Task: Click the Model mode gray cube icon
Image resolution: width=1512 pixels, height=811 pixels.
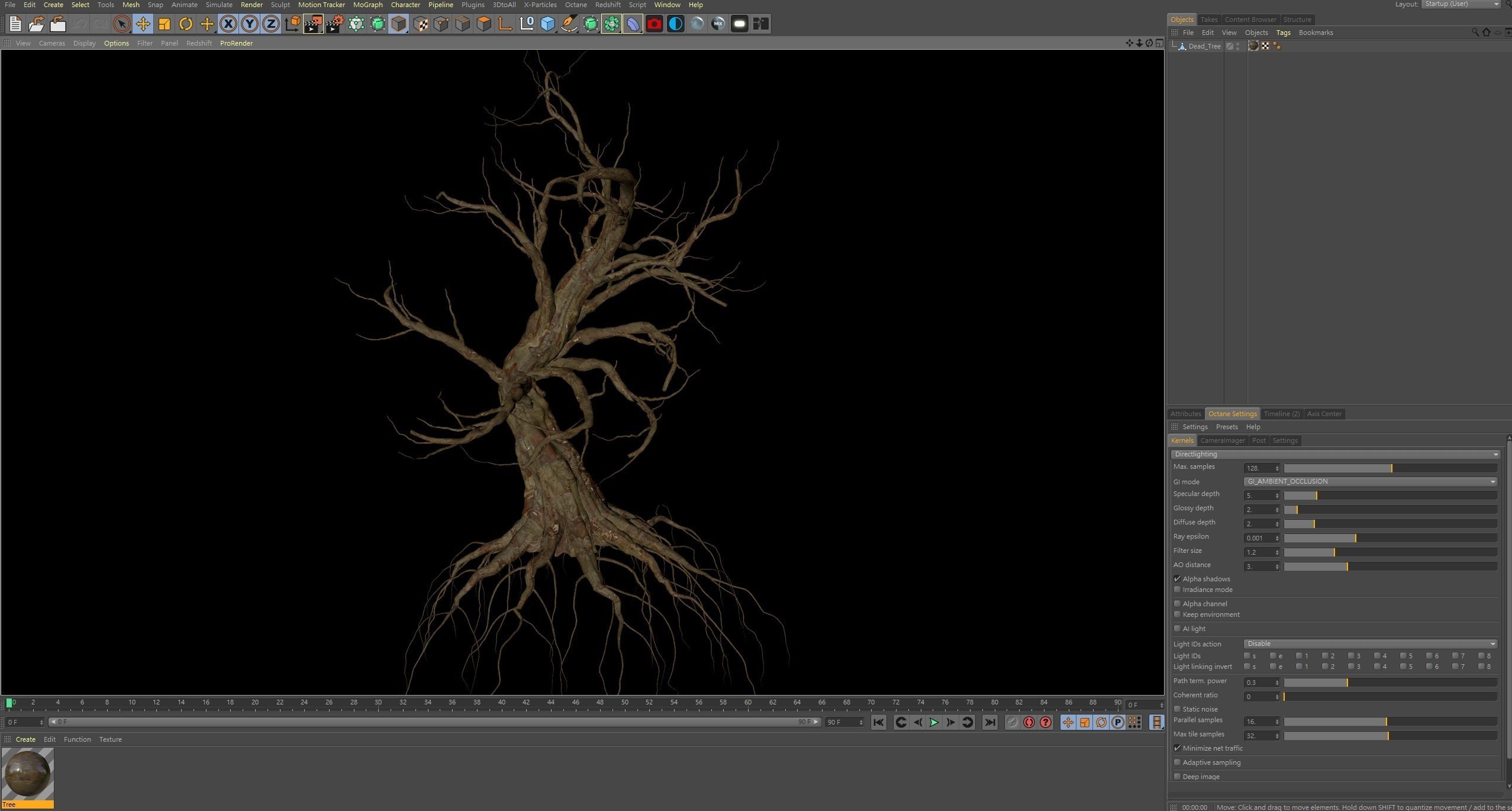Action: 398,24
